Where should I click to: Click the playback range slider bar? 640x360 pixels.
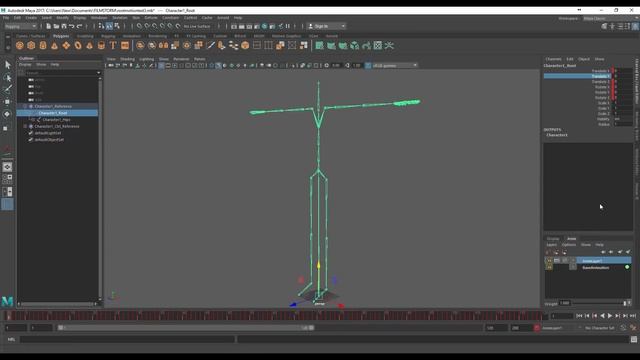(x=186, y=328)
